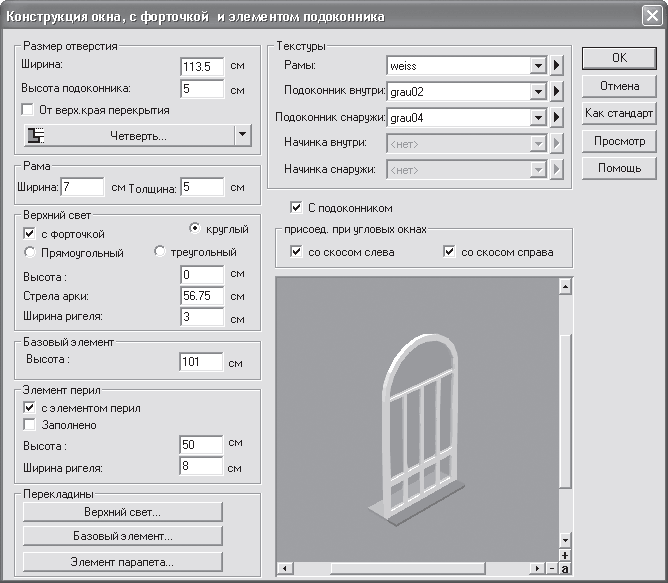The height and width of the screenshot is (583, 668).
Task: Click the minus zoom icon in preview
Action: coord(552,569)
